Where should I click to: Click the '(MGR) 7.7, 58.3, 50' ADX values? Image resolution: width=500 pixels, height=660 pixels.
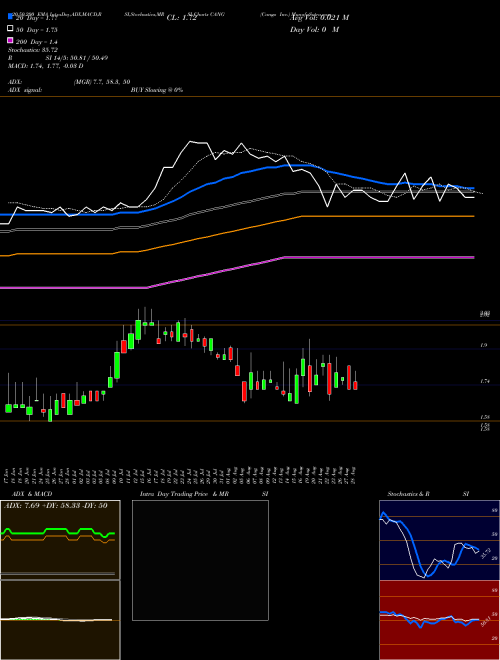(101, 82)
